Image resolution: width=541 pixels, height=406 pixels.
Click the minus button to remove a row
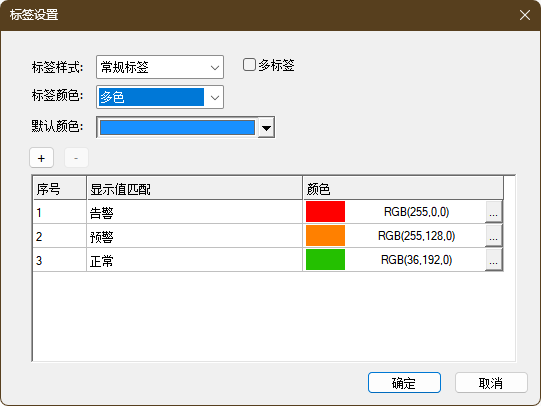coord(76,158)
